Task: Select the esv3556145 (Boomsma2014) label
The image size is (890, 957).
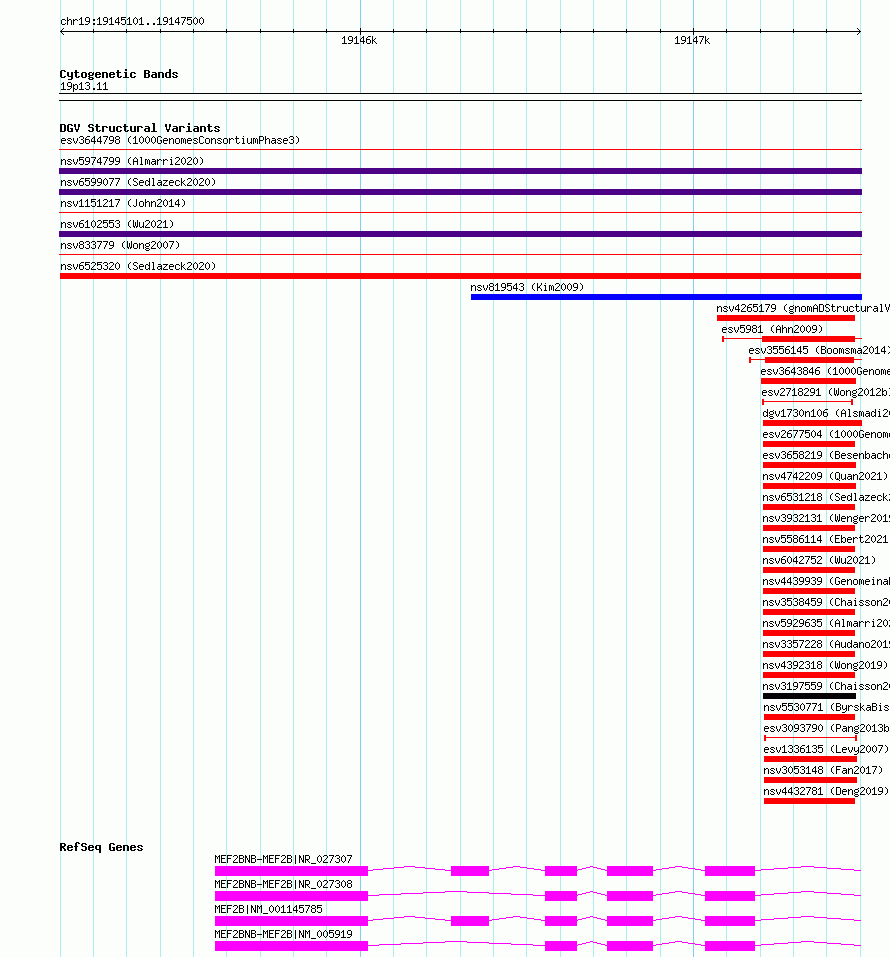Action: point(819,350)
